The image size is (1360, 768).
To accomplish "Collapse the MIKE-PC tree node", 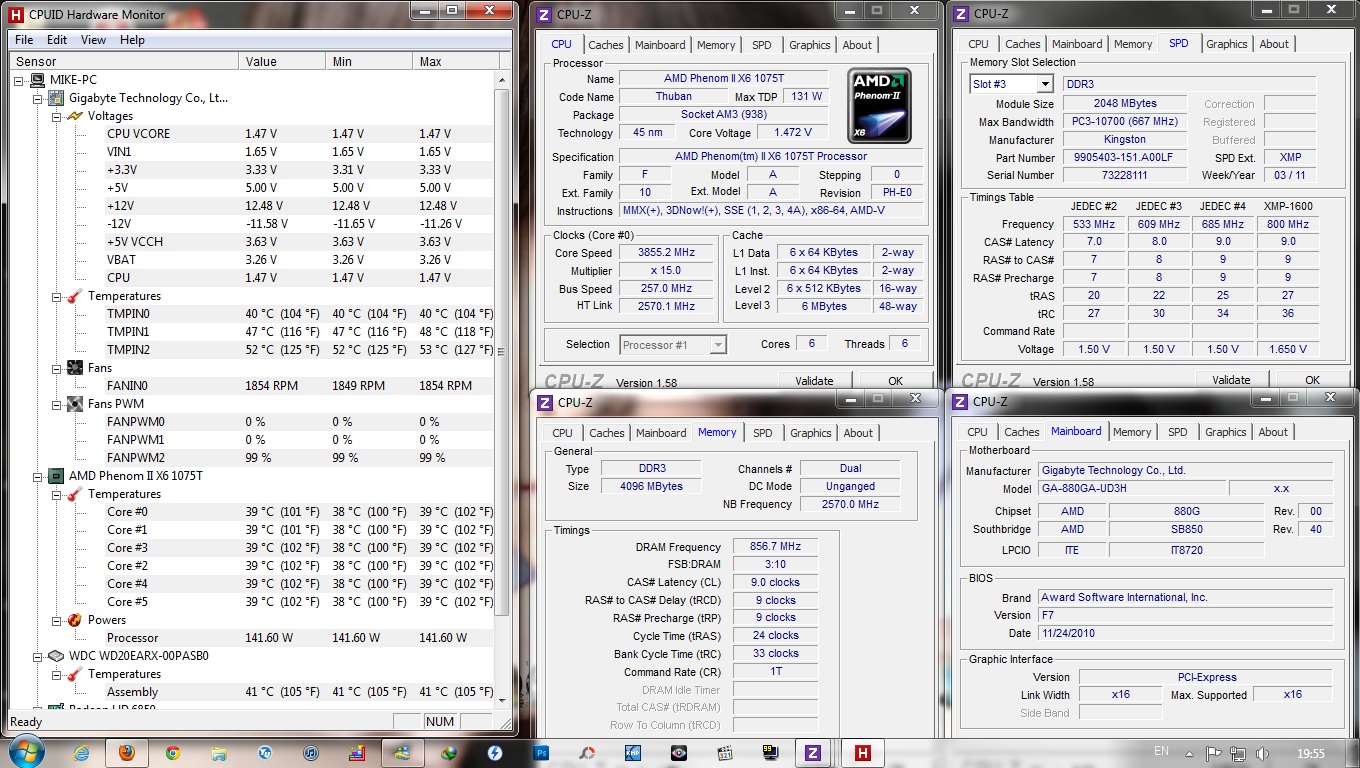I will 20,80.
